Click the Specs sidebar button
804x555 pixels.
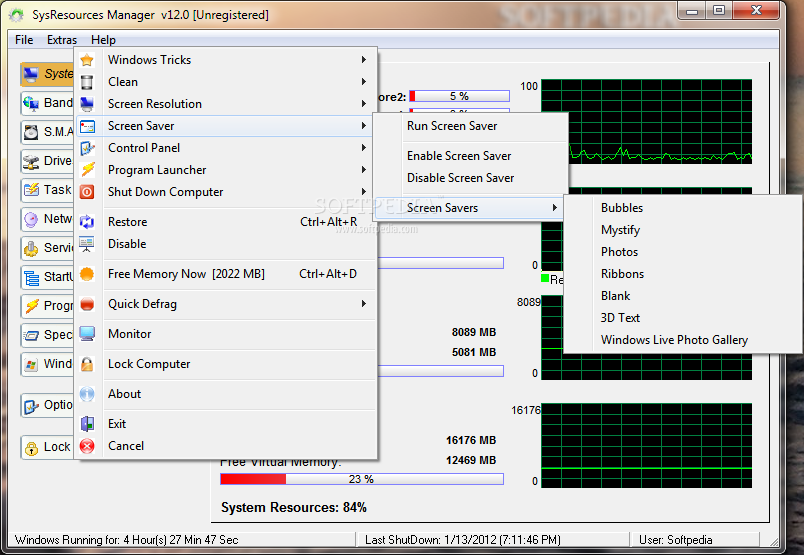coord(47,335)
